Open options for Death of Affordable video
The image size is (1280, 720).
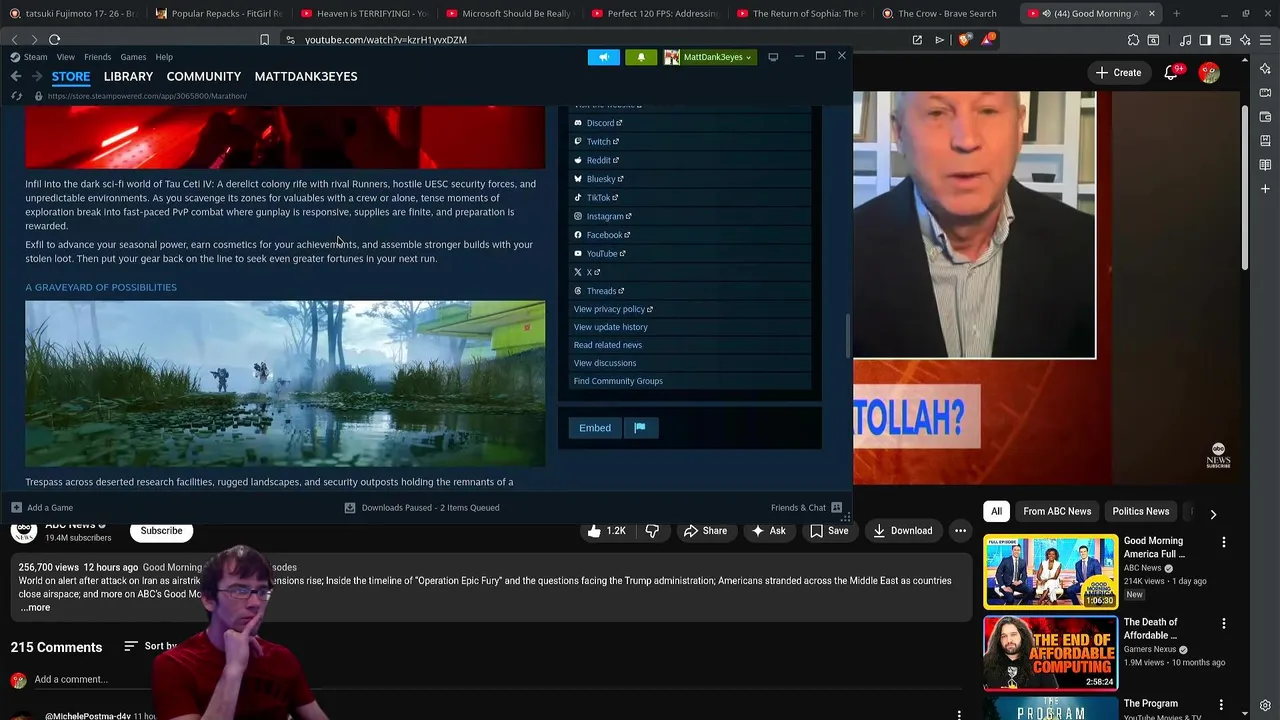[1223, 623]
